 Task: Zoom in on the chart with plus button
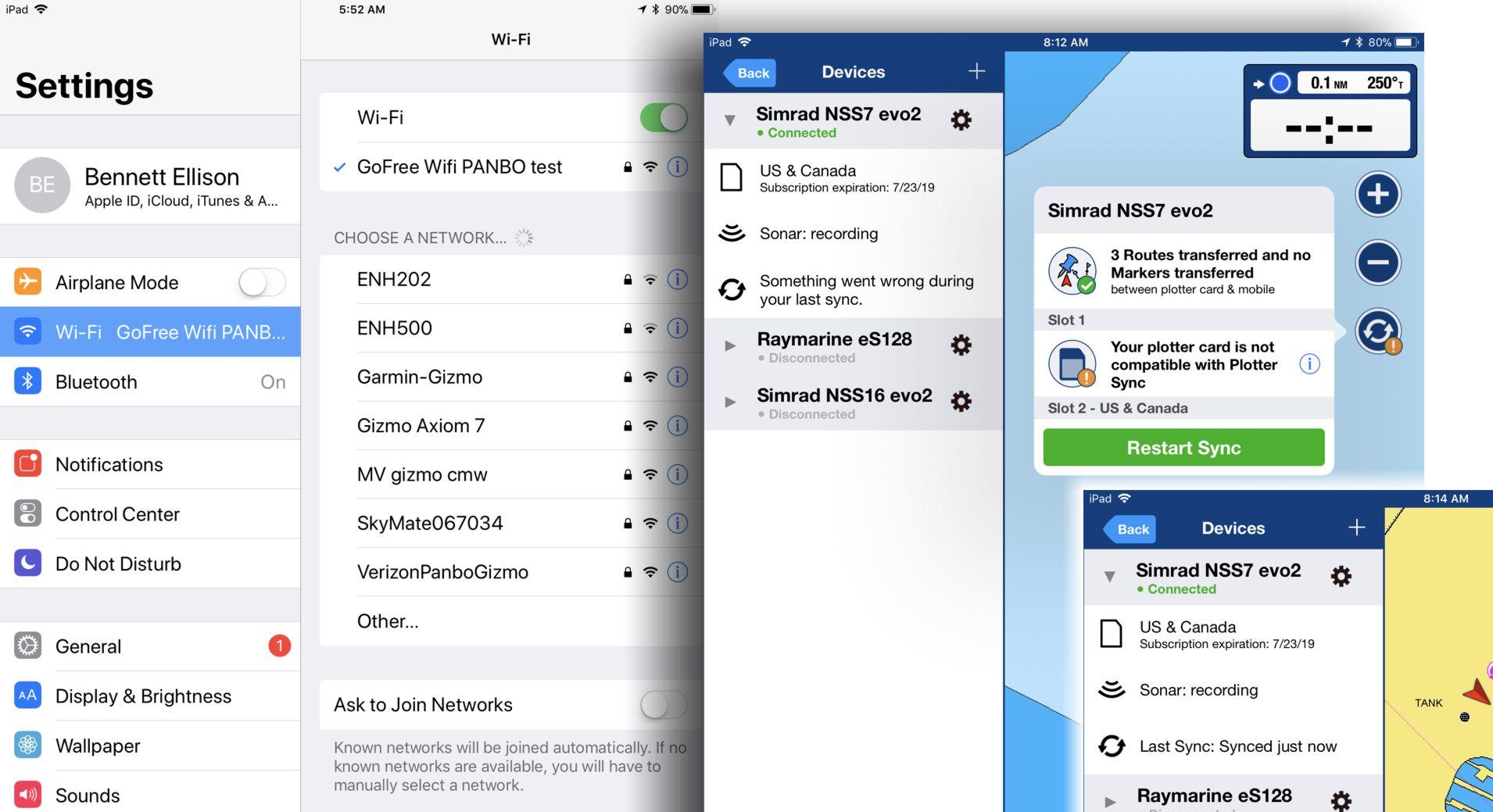pos(1377,194)
